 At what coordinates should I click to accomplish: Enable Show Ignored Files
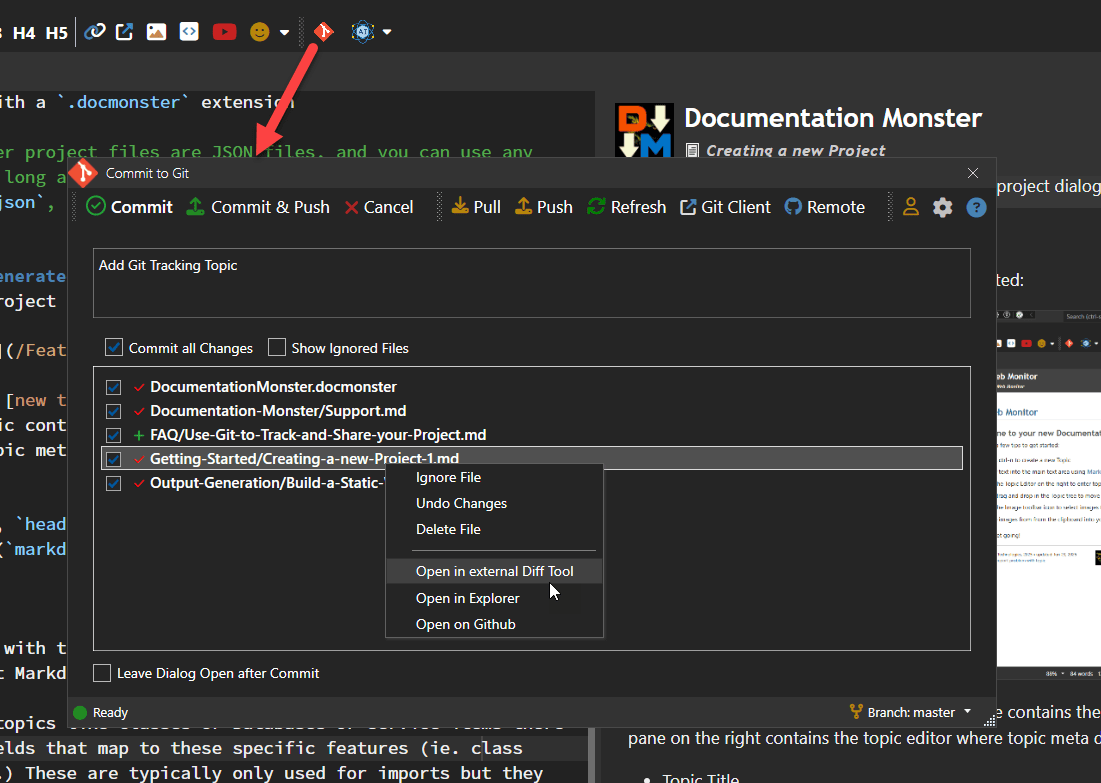(276, 348)
